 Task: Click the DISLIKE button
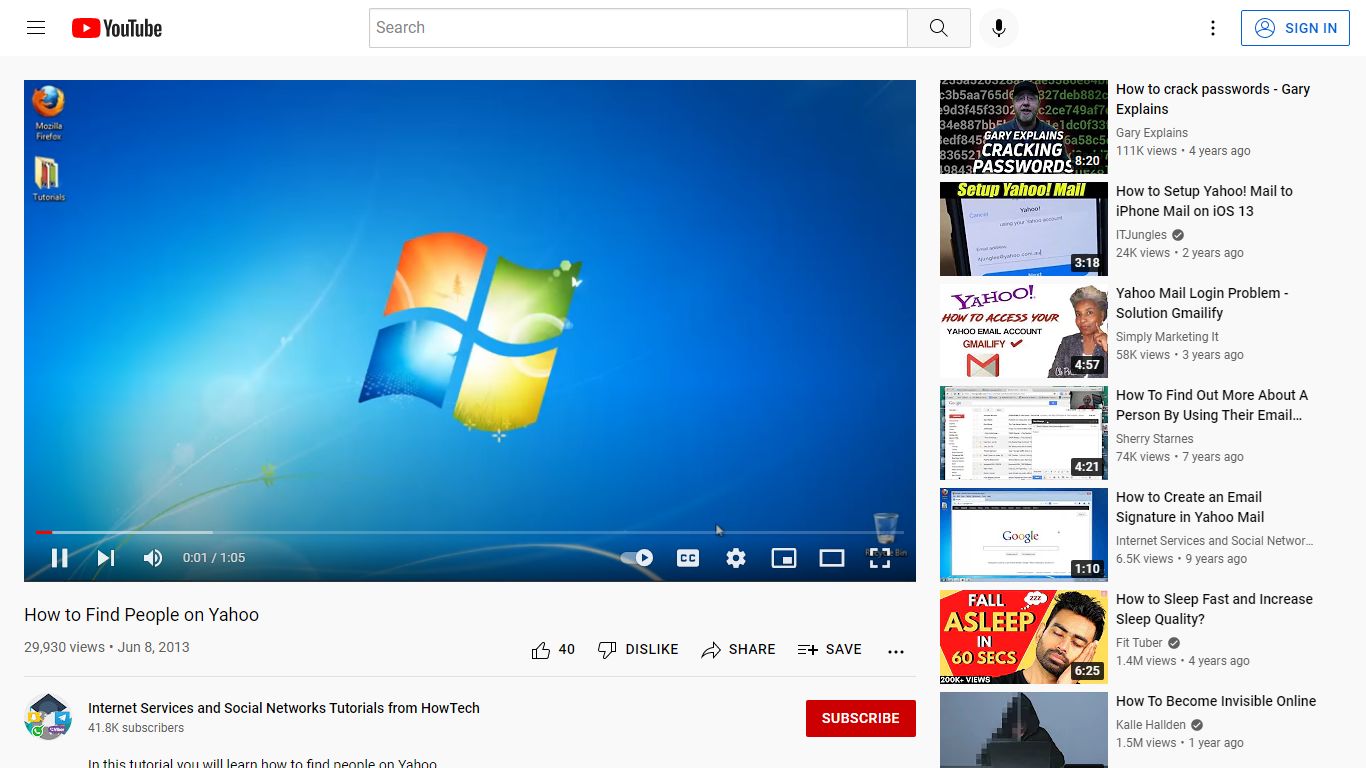tap(638, 650)
